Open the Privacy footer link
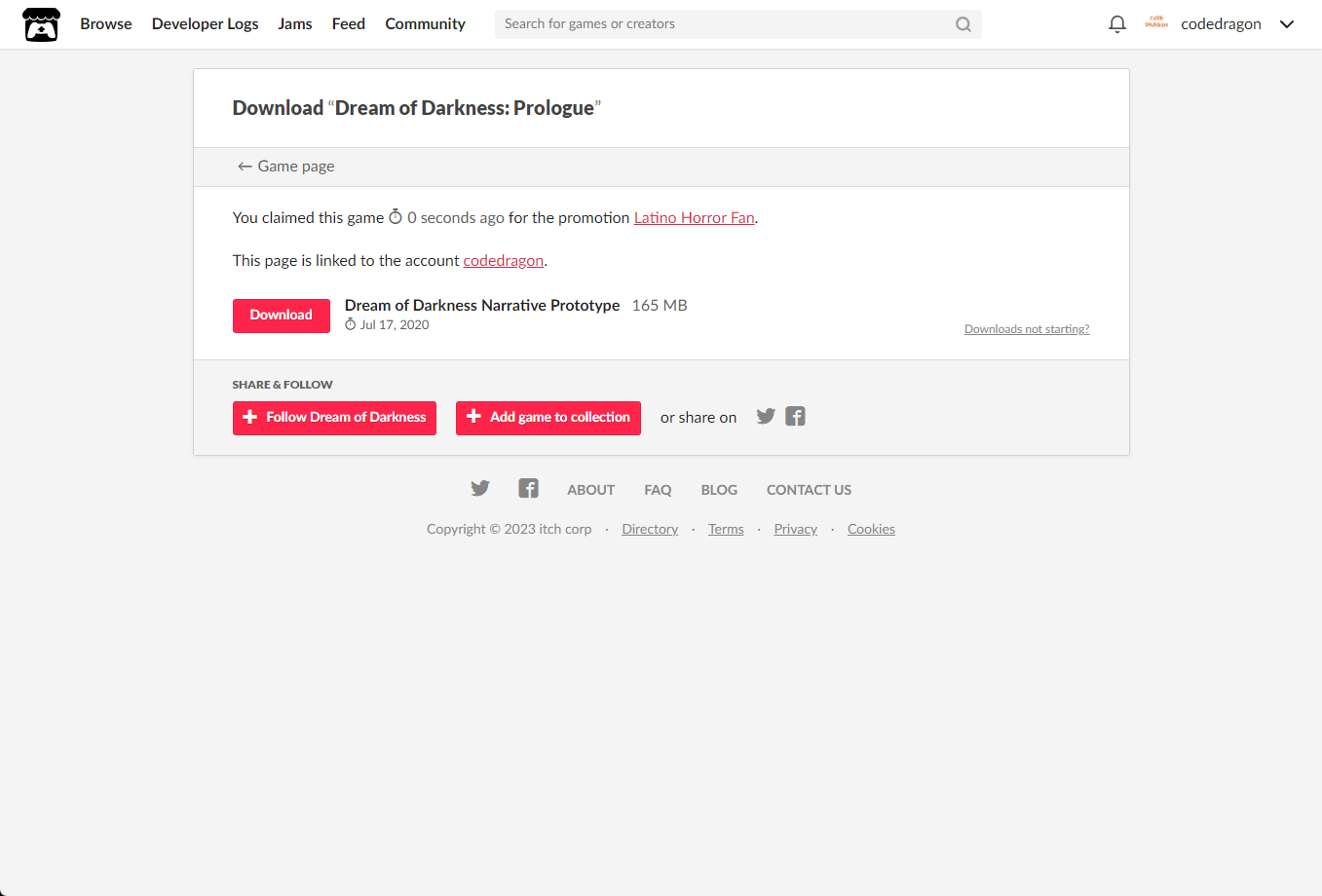 [x=796, y=530]
